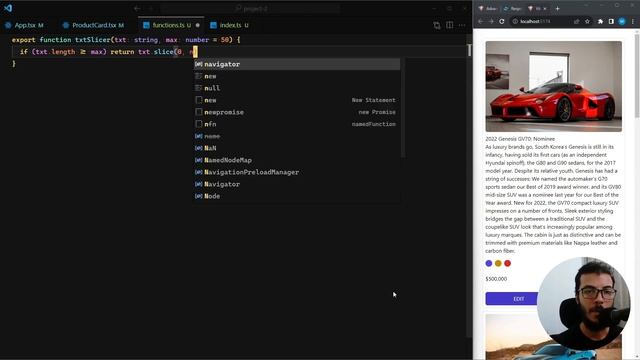Viewport: 640px width, 360px height.
Task: Choose 'navigator' from the autocomplete list
Action: tap(297, 64)
